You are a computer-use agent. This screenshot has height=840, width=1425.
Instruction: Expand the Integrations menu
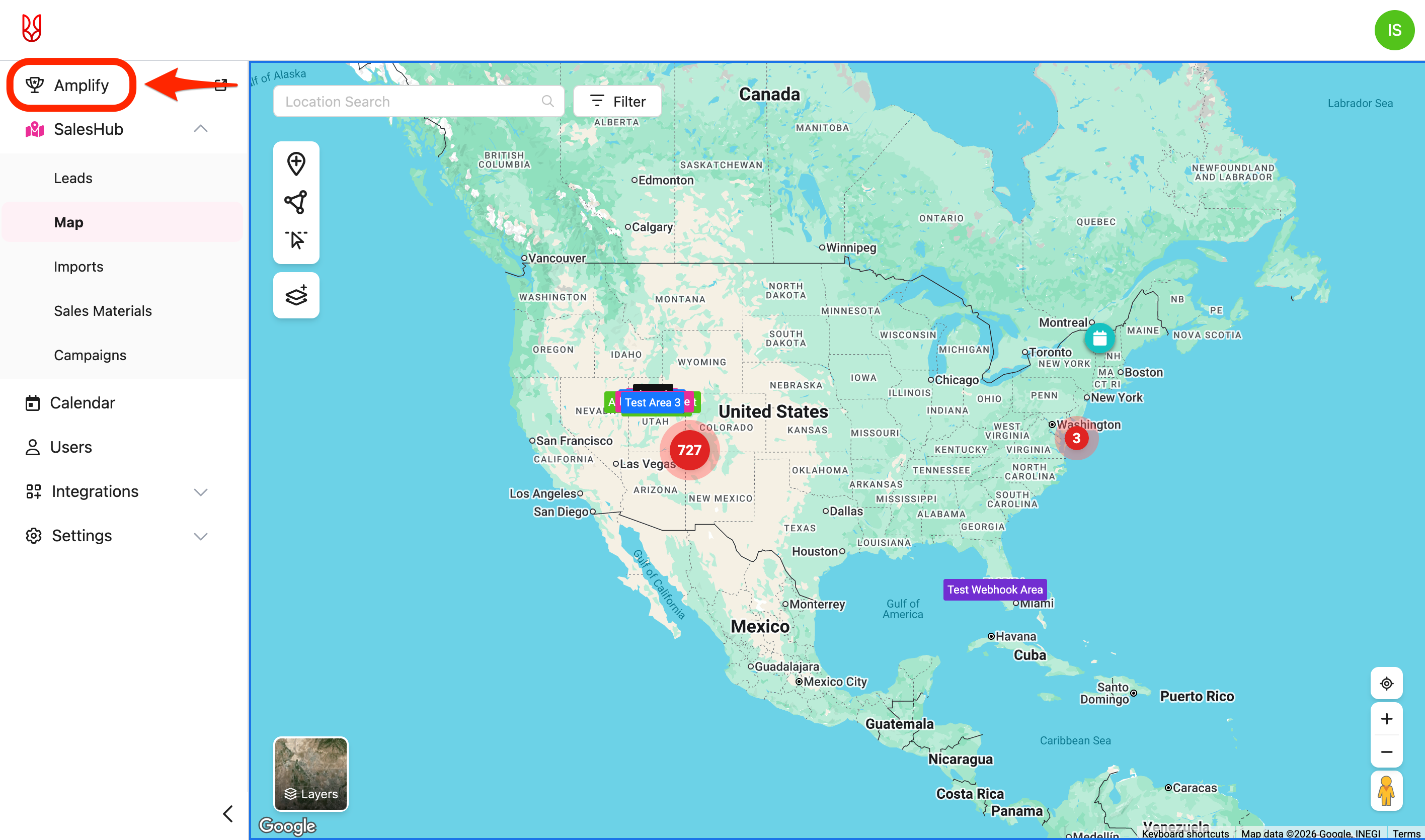[x=200, y=491]
